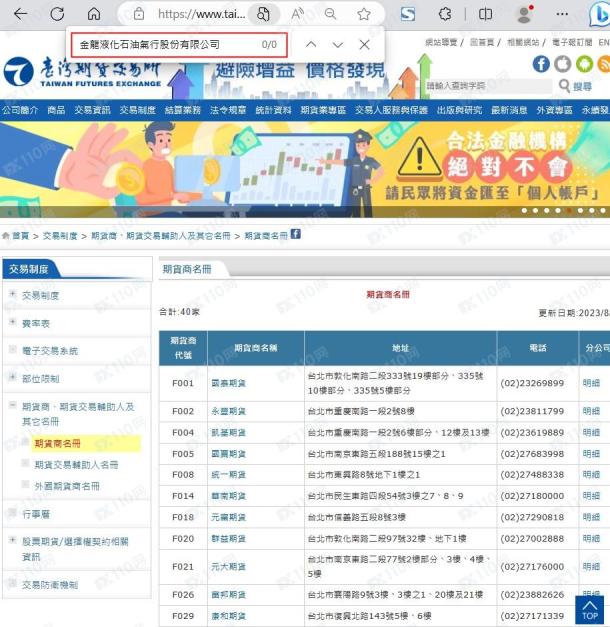Expand the 股票期貨/選擇權契約相關資訊 item
610x627 pixels.
12,540
